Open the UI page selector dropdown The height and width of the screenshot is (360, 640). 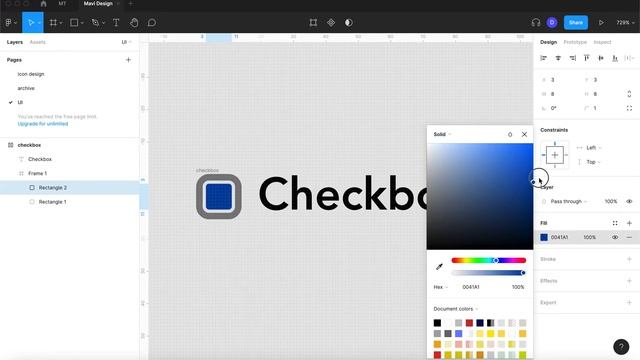point(127,42)
